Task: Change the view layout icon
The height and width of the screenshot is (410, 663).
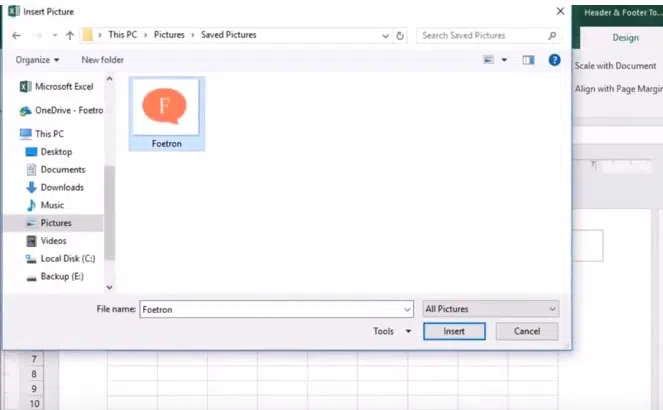Action: (488, 60)
